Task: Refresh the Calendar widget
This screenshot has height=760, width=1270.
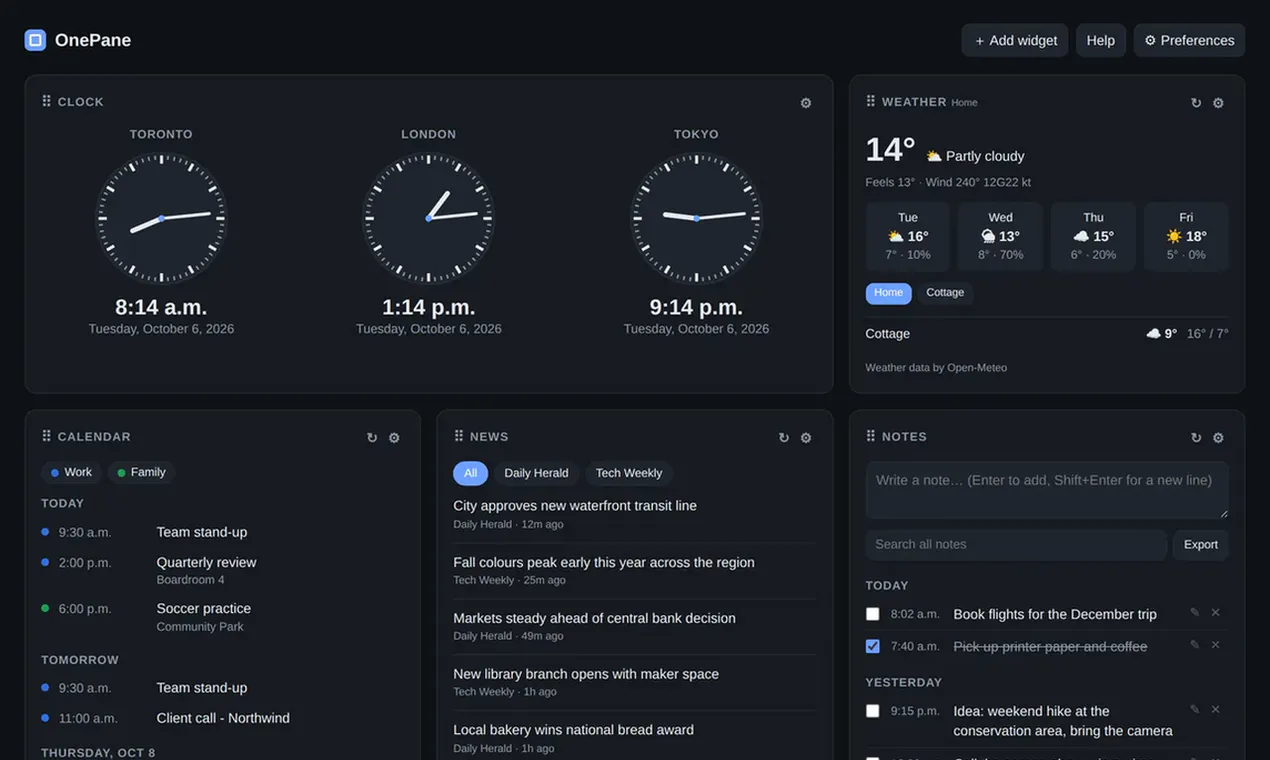Action: 372,438
